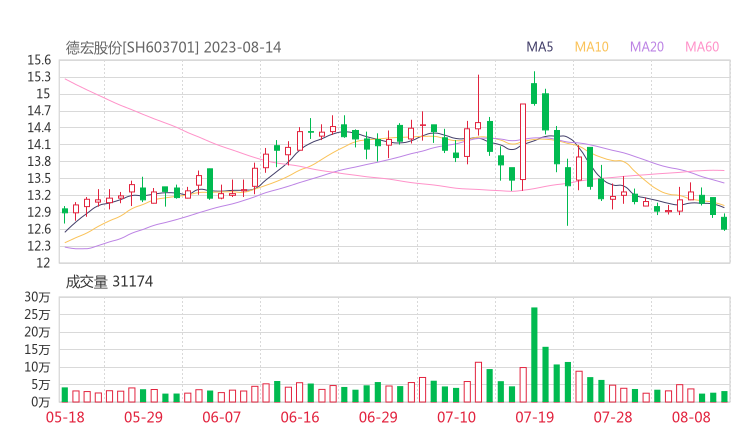Click the chart title 德宏股份[SH603701] 2023-08-14
This screenshot has height=440, width=740.
pos(173,48)
